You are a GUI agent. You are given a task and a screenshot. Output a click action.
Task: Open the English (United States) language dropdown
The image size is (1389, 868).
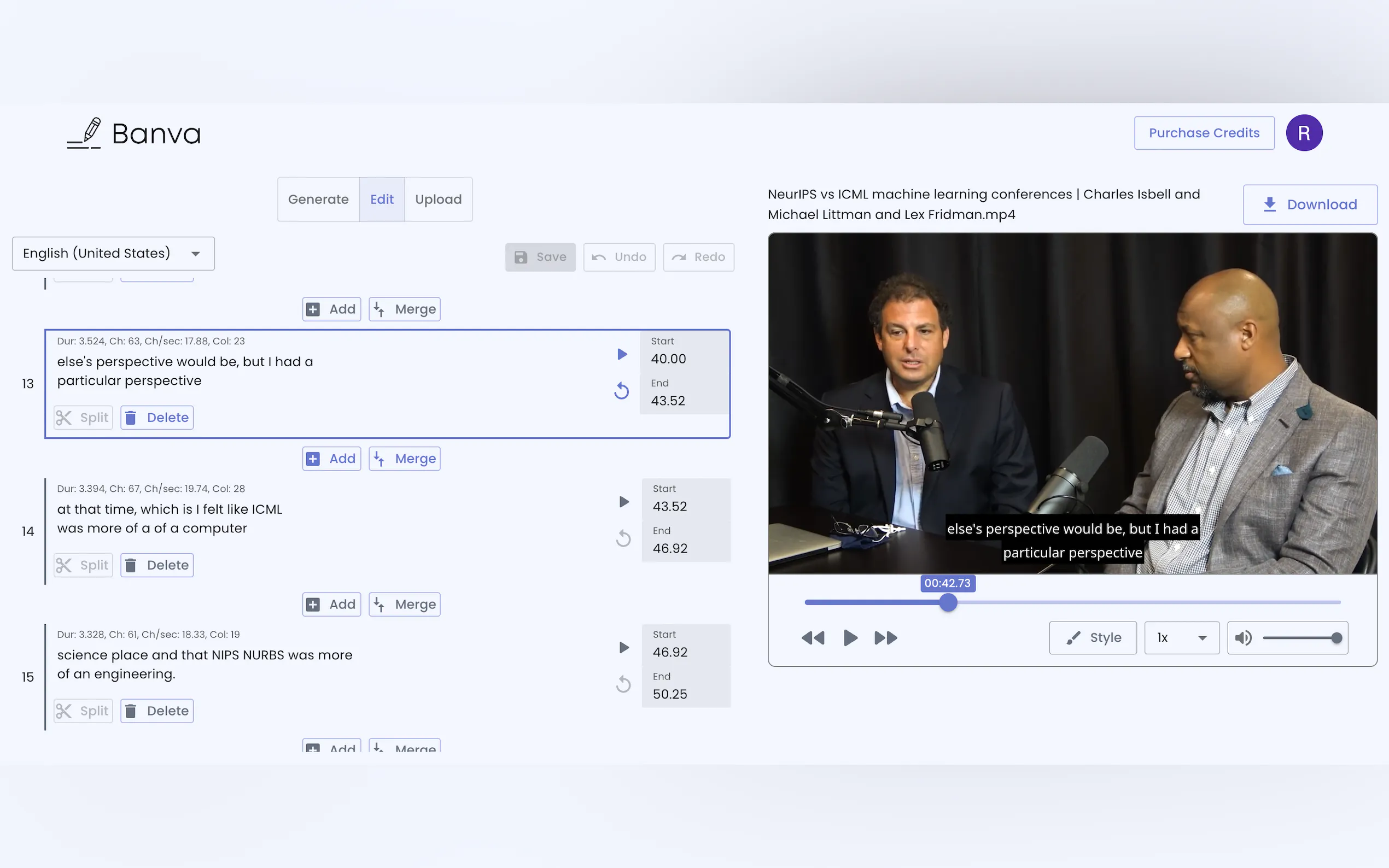(x=113, y=253)
